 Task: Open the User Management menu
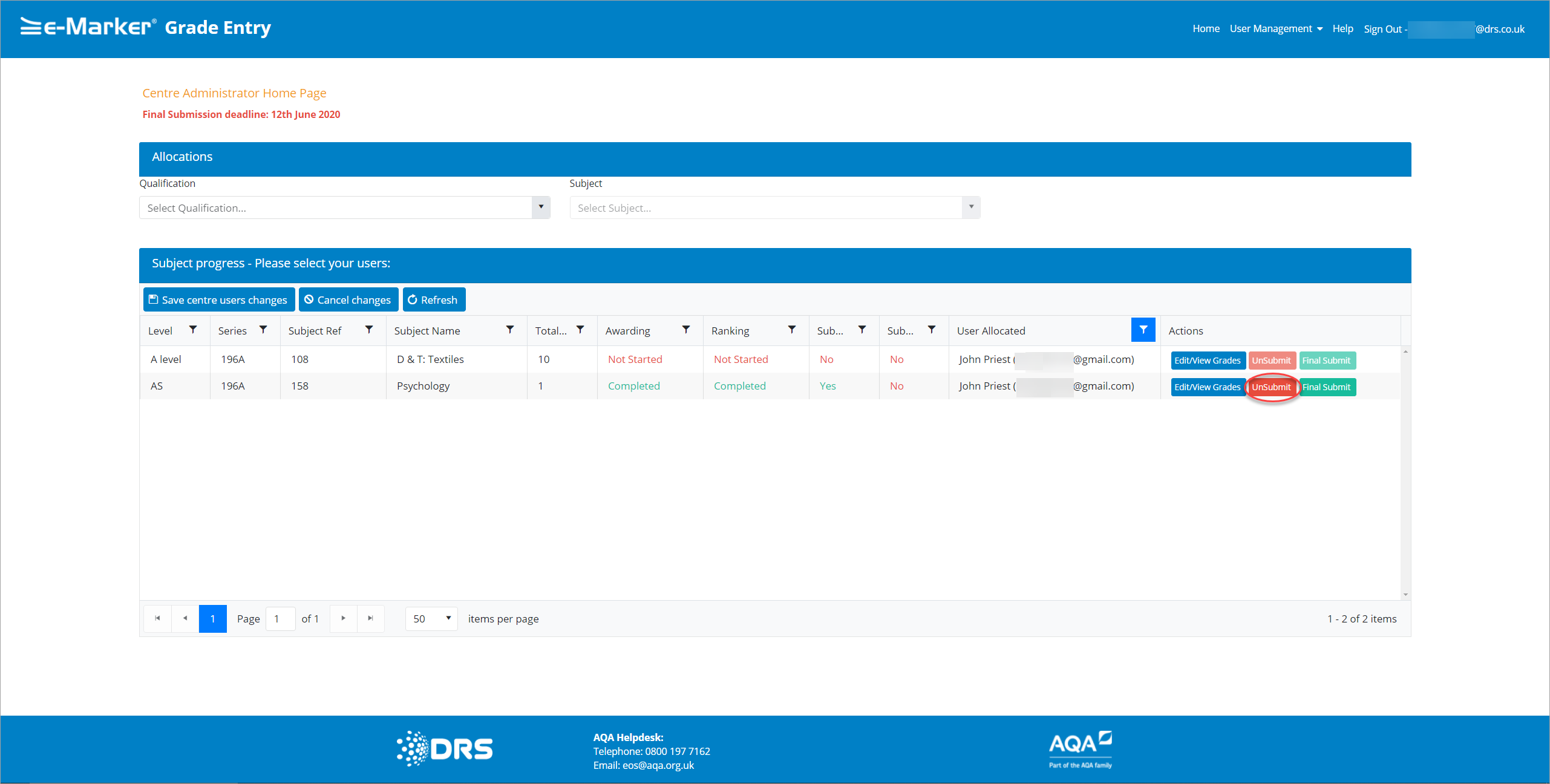coord(1275,28)
